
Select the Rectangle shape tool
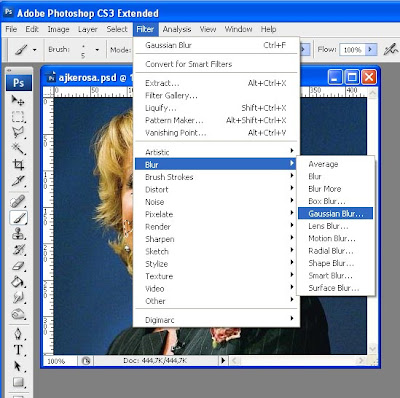(18, 382)
